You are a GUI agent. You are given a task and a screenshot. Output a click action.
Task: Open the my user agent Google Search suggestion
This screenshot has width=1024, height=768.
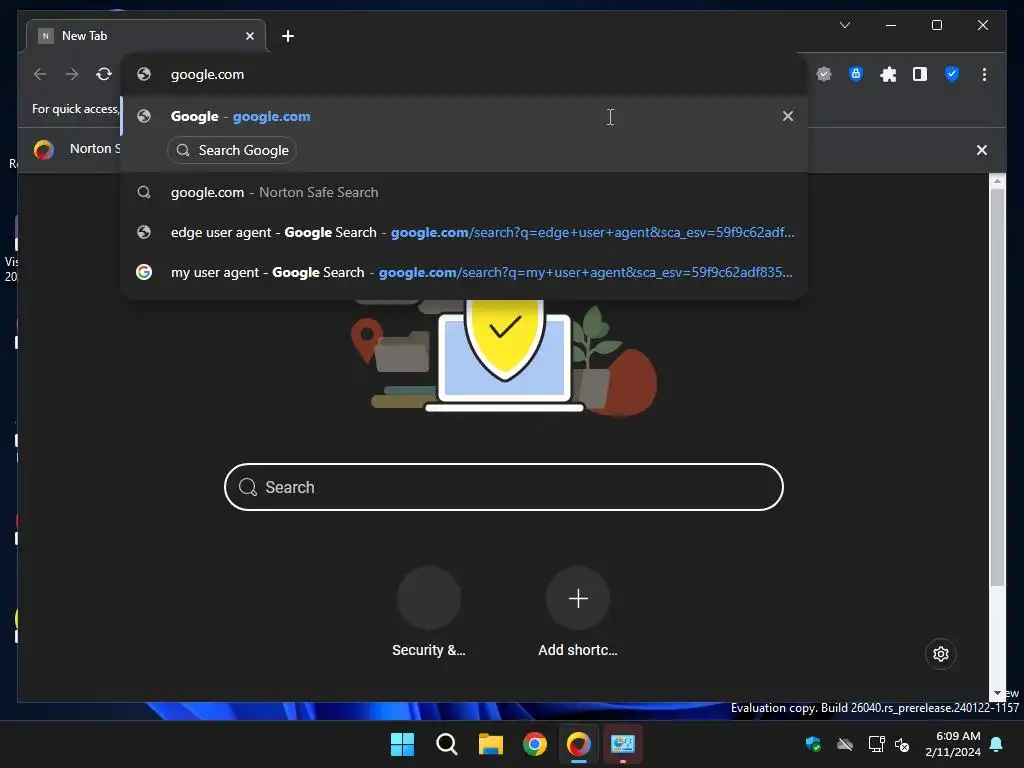tap(464, 272)
